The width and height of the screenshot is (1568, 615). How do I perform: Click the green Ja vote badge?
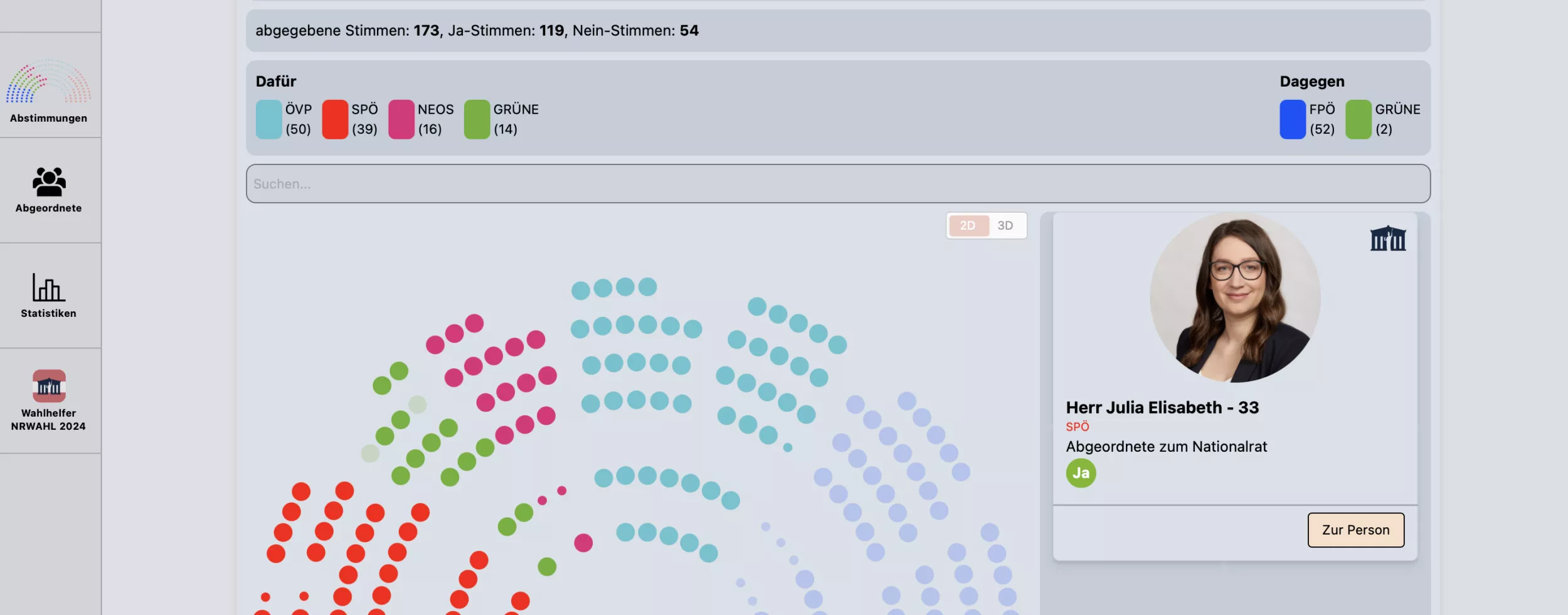pos(1081,473)
